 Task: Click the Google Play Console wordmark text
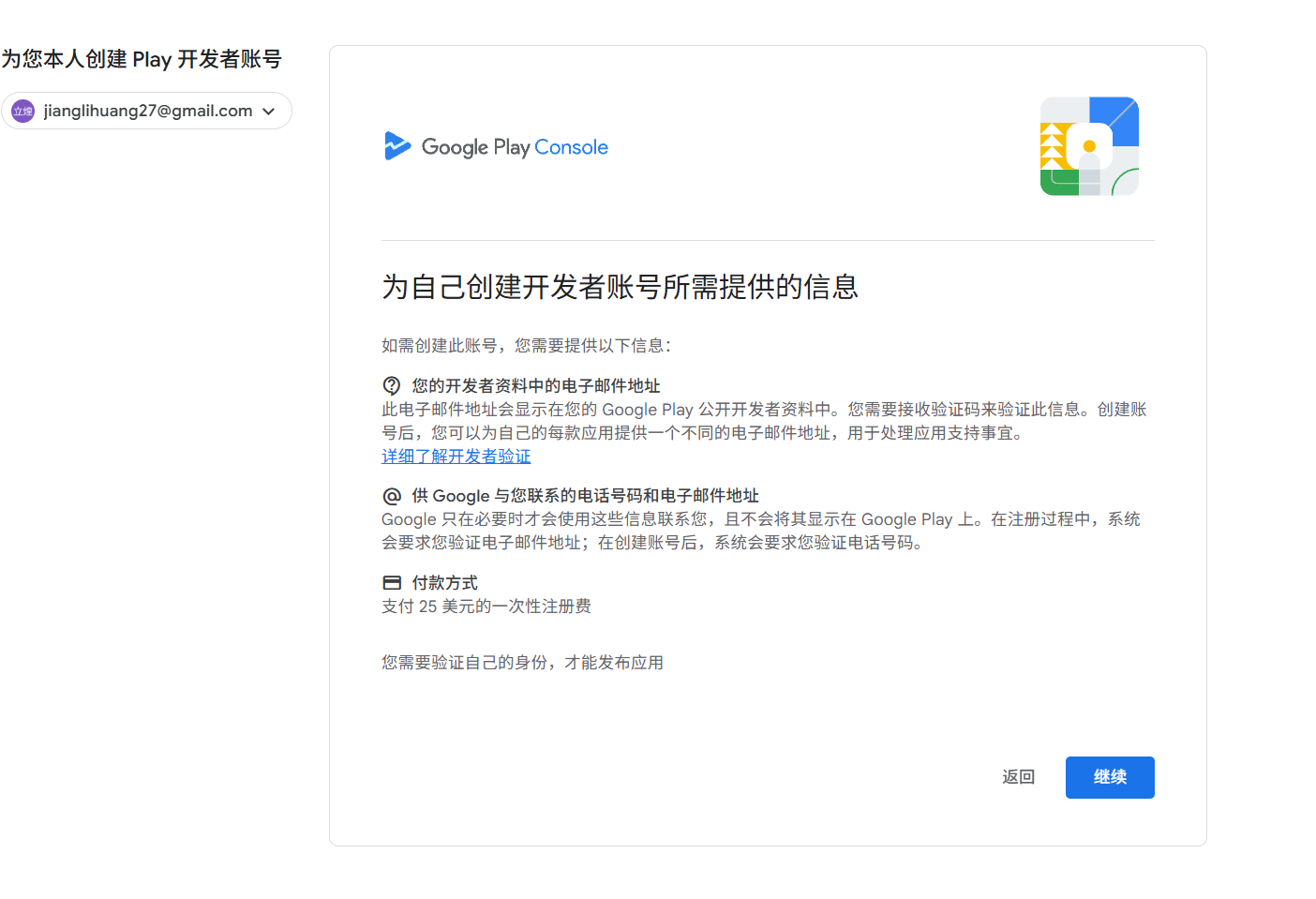click(515, 147)
